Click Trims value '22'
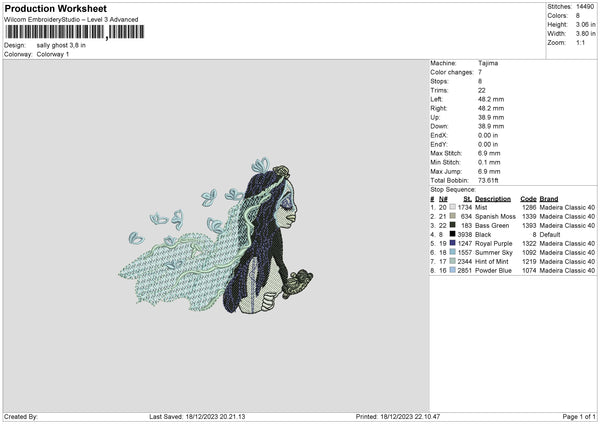 [481, 90]
